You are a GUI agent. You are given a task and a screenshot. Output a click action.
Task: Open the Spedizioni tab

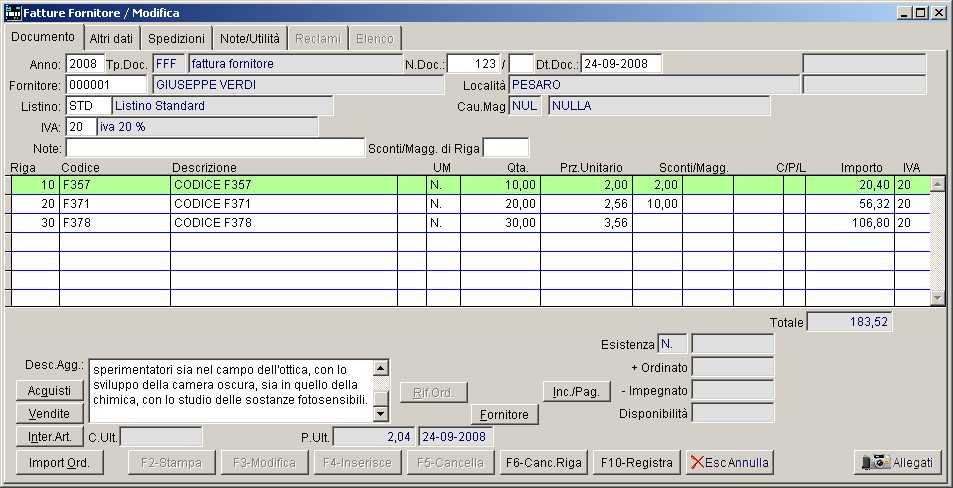176,38
